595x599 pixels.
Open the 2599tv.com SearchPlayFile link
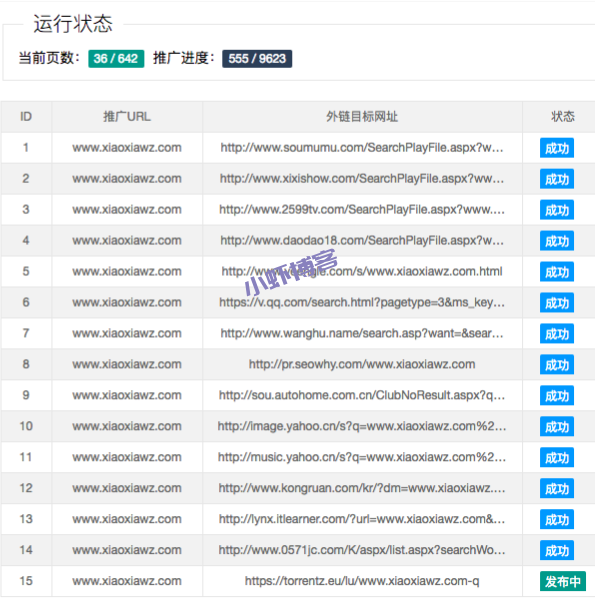tap(362, 209)
